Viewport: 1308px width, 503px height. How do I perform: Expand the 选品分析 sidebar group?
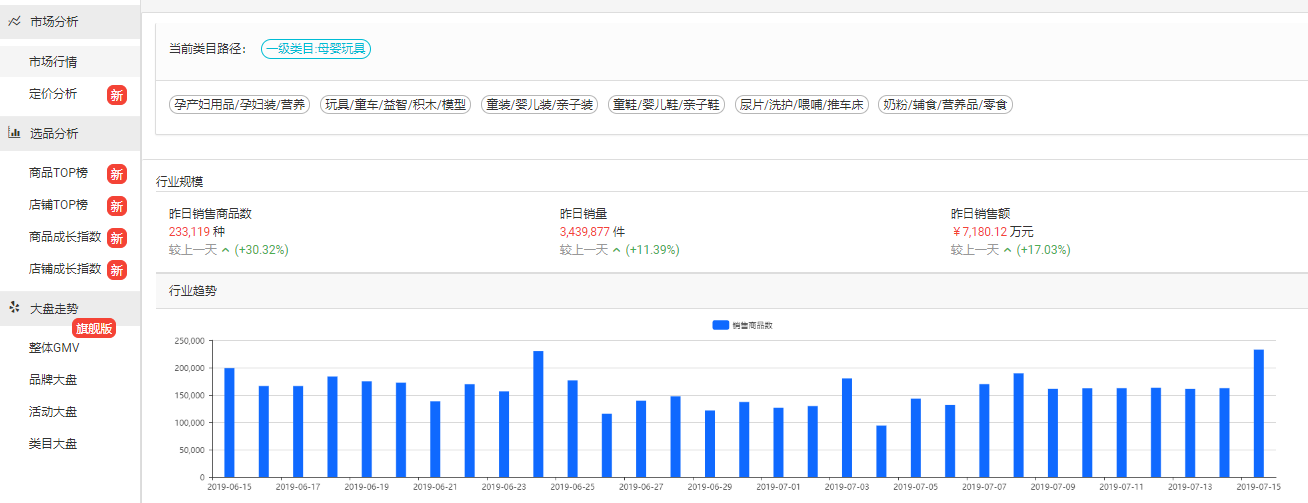tap(54, 133)
